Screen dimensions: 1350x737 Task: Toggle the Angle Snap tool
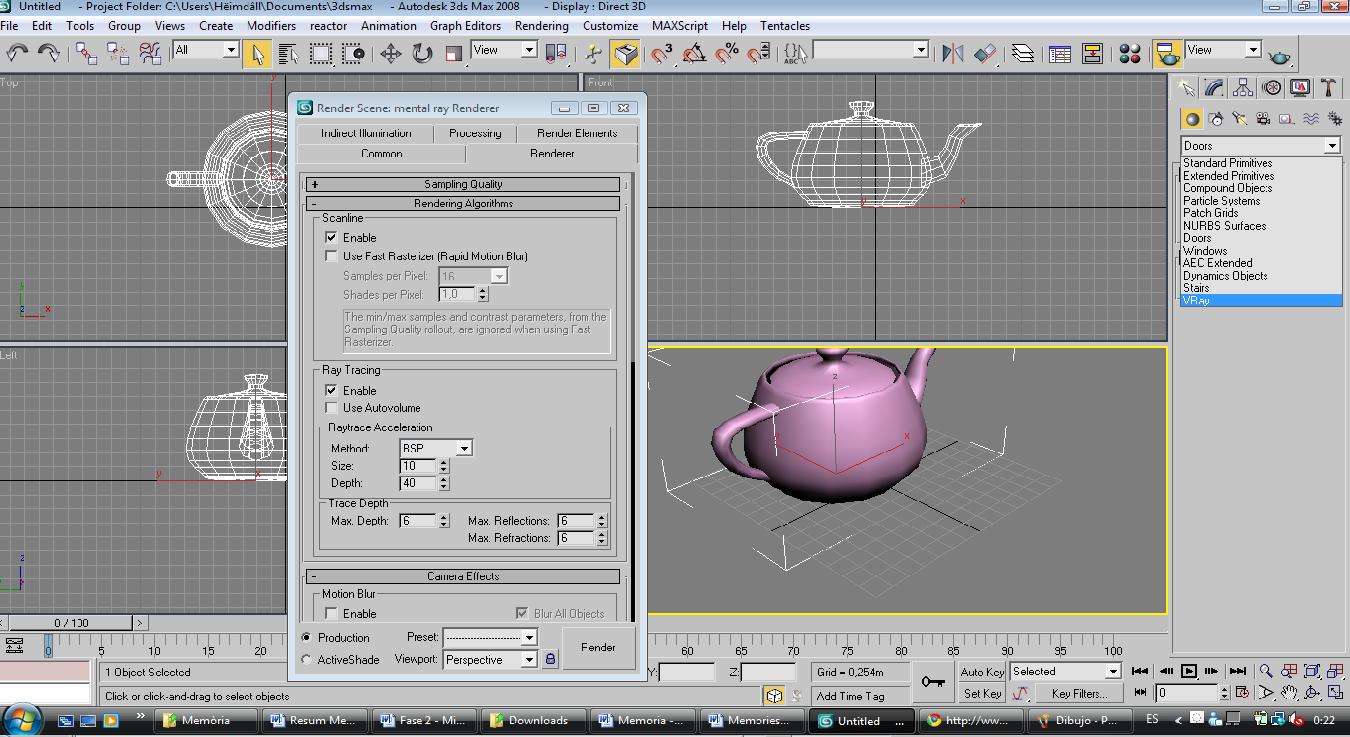(694, 53)
